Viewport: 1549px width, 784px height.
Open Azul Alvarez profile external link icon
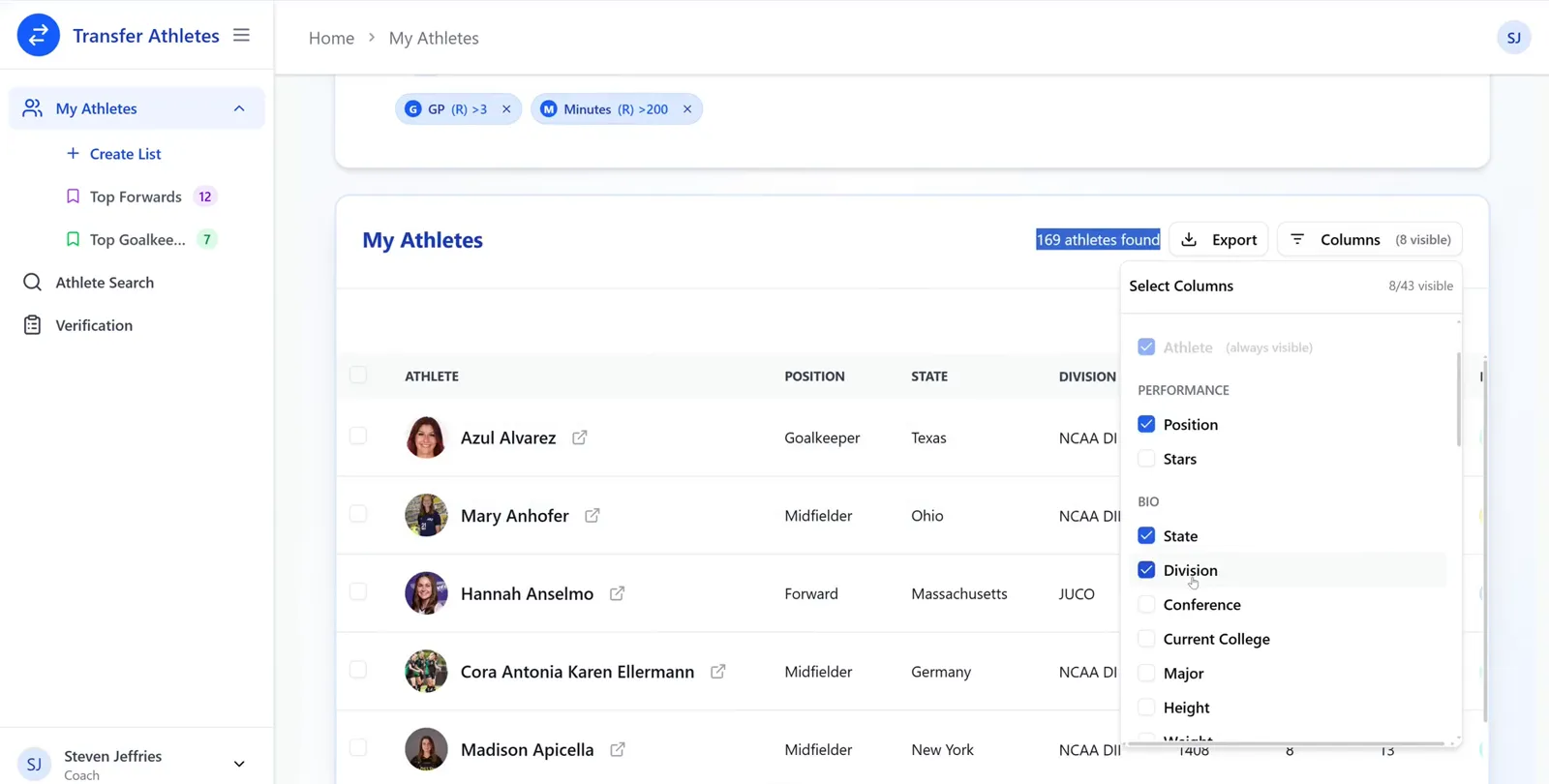[580, 437]
